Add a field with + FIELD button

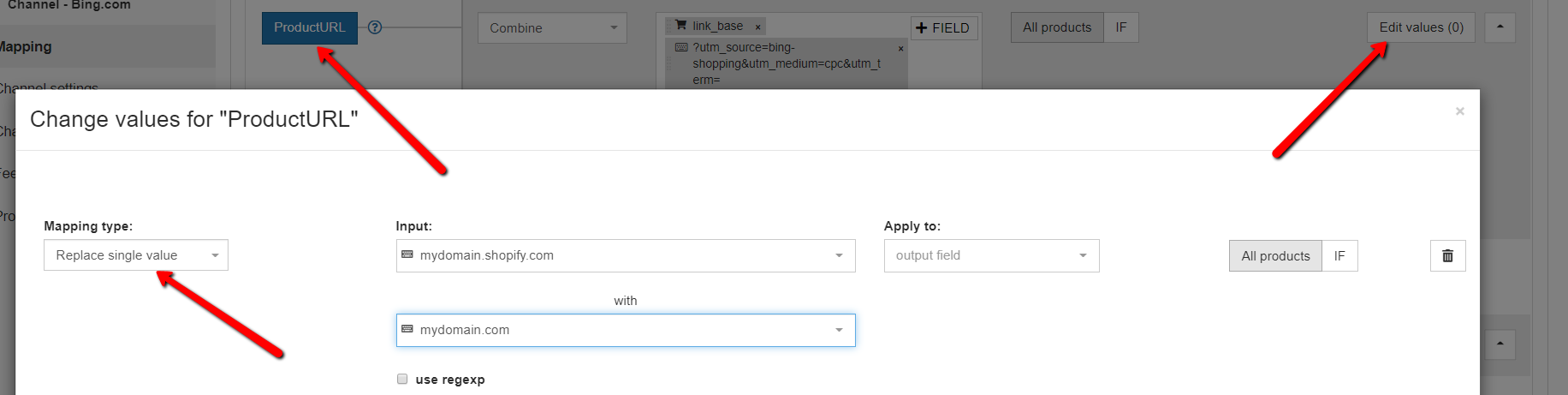[x=943, y=28]
